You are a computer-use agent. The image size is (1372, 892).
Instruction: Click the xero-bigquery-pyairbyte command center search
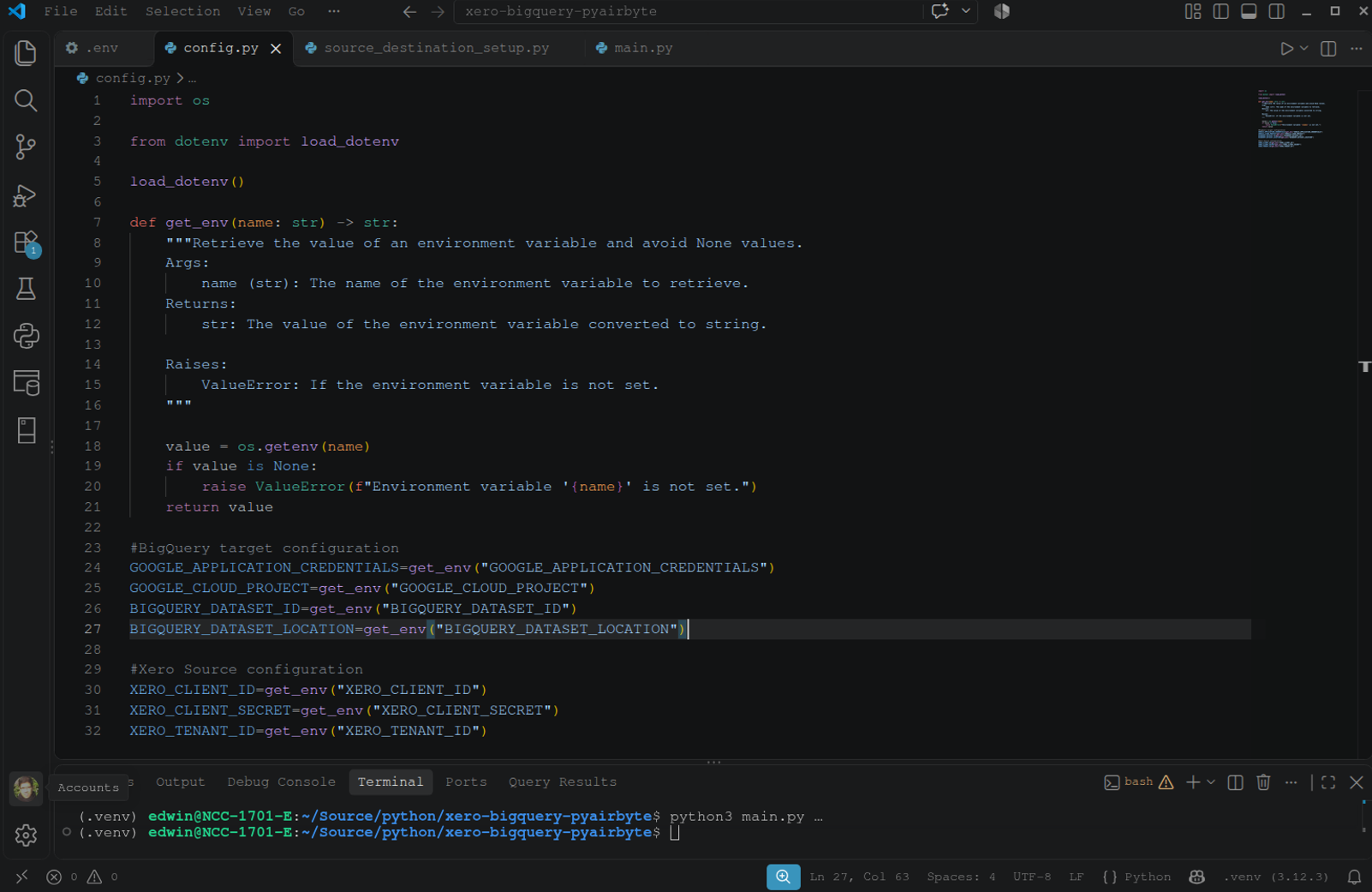click(x=689, y=11)
